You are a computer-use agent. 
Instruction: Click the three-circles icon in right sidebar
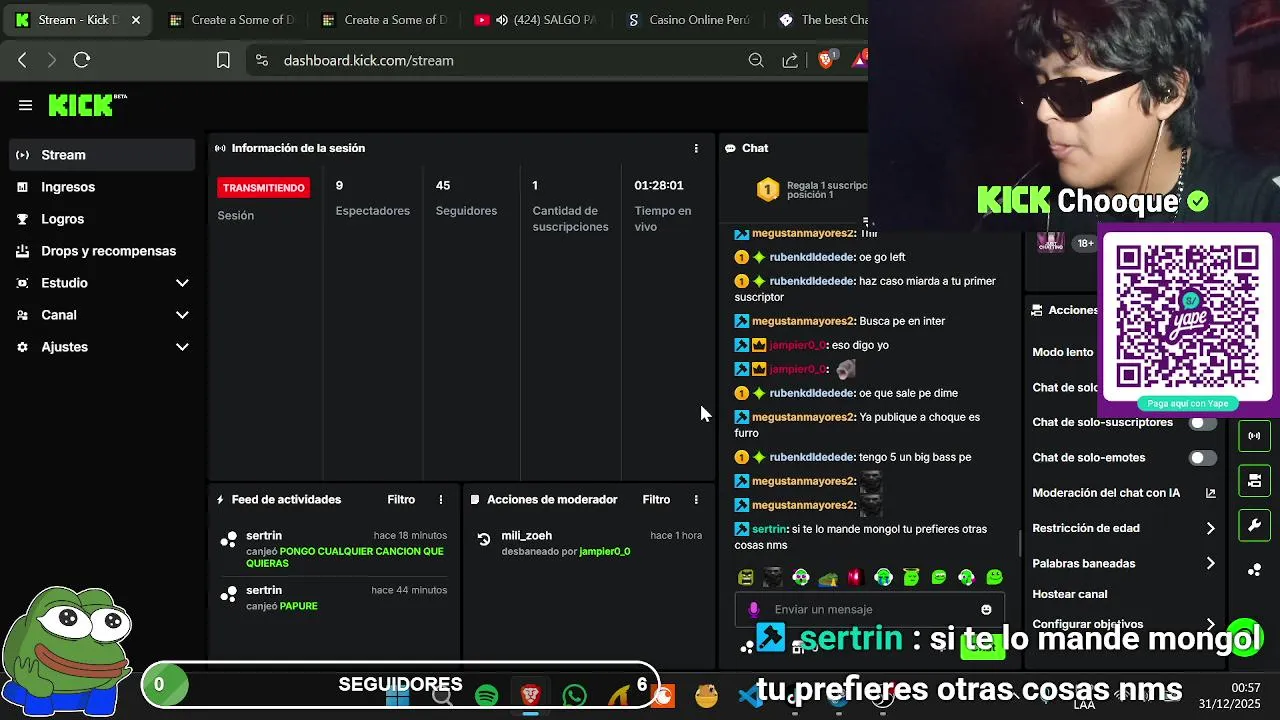pos(1254,570)
